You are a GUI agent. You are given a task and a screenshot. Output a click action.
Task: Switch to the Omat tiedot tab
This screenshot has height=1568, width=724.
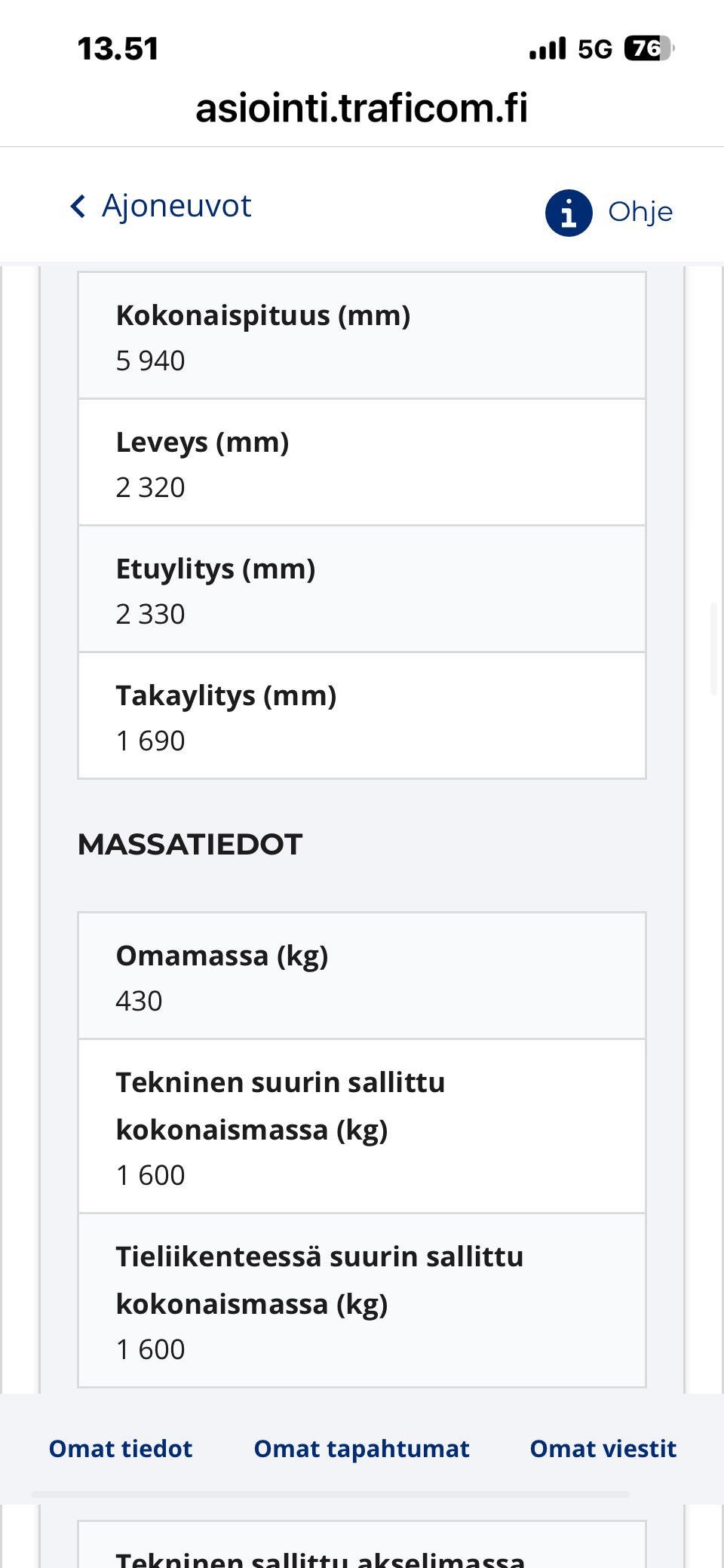click(121, 1448)
